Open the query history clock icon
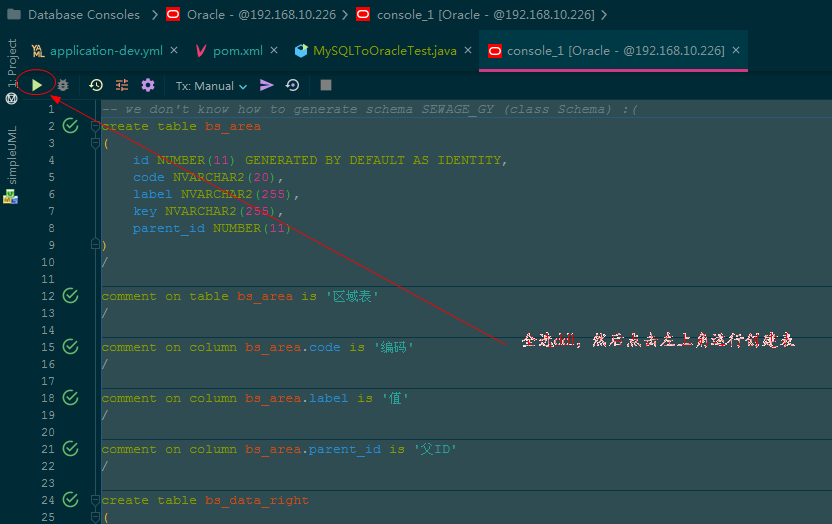This screenshot has height=524, width=832. [96, 85]
